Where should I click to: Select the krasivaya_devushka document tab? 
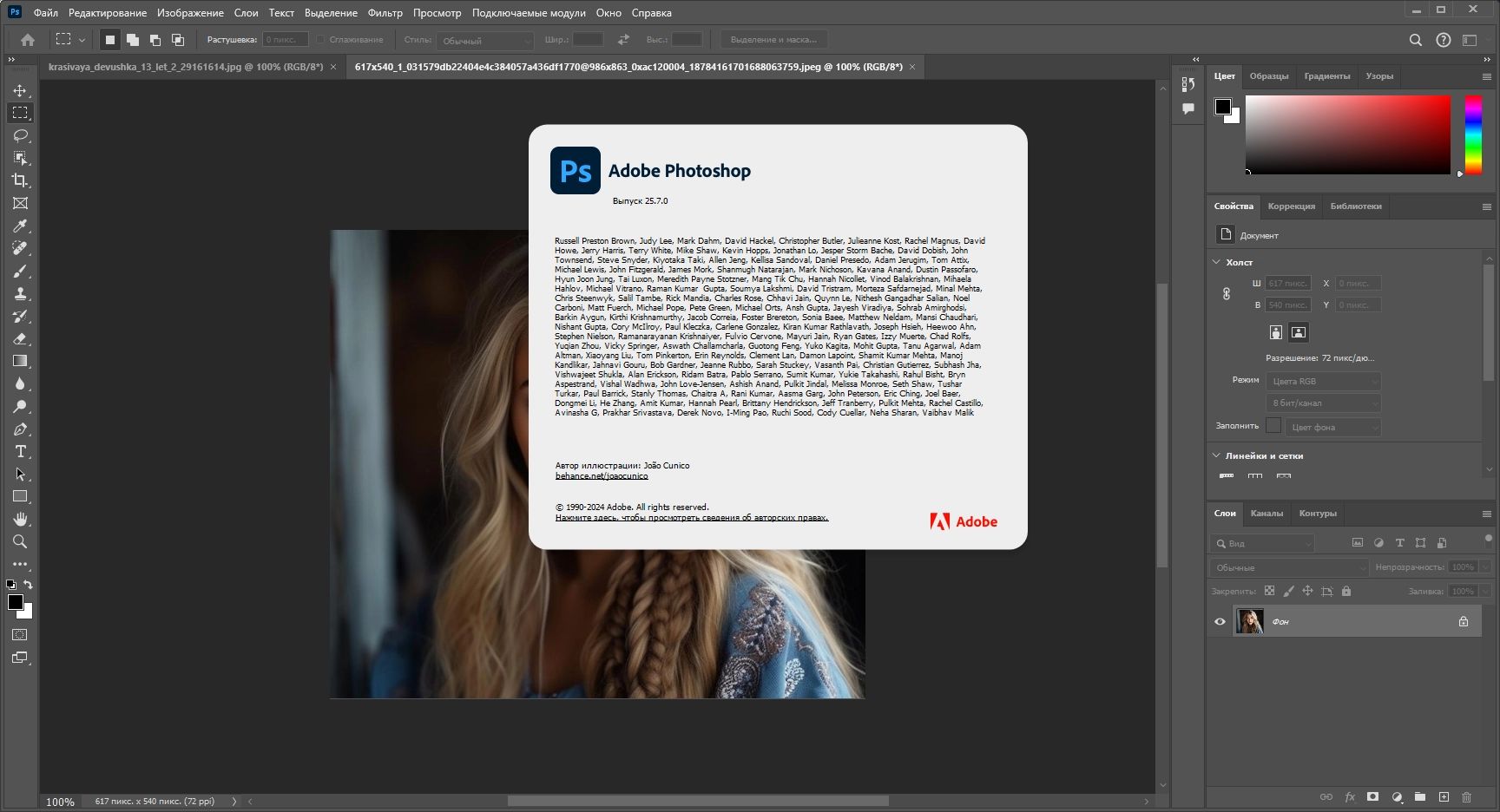[186, 67]
